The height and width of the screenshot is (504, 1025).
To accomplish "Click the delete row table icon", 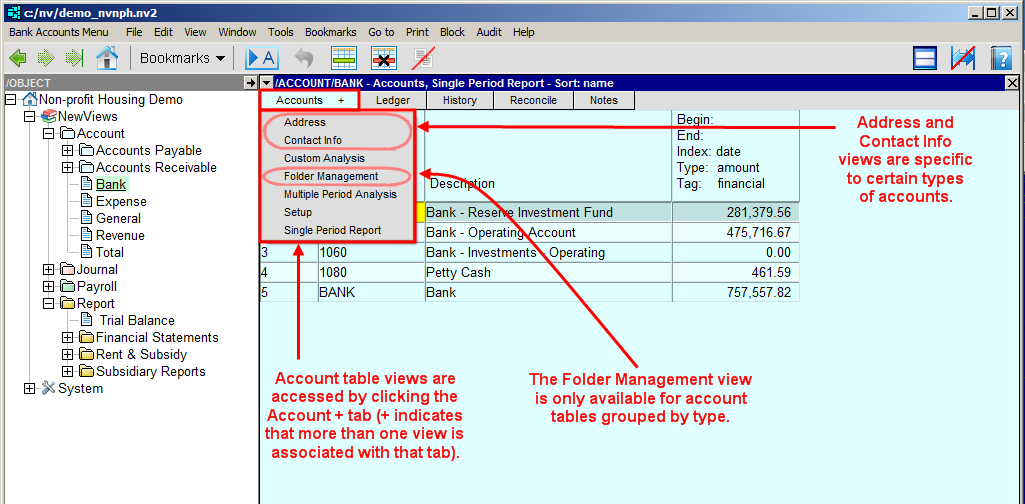I will [x=384, y=58].
